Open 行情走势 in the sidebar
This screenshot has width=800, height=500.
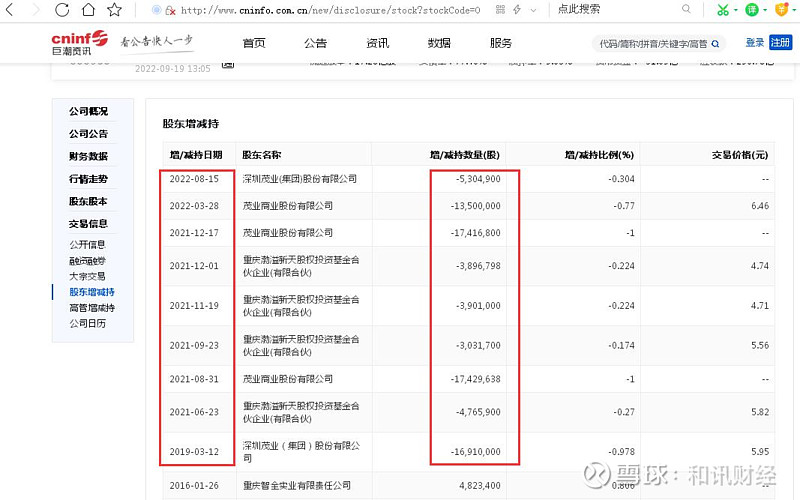point(88,179)
